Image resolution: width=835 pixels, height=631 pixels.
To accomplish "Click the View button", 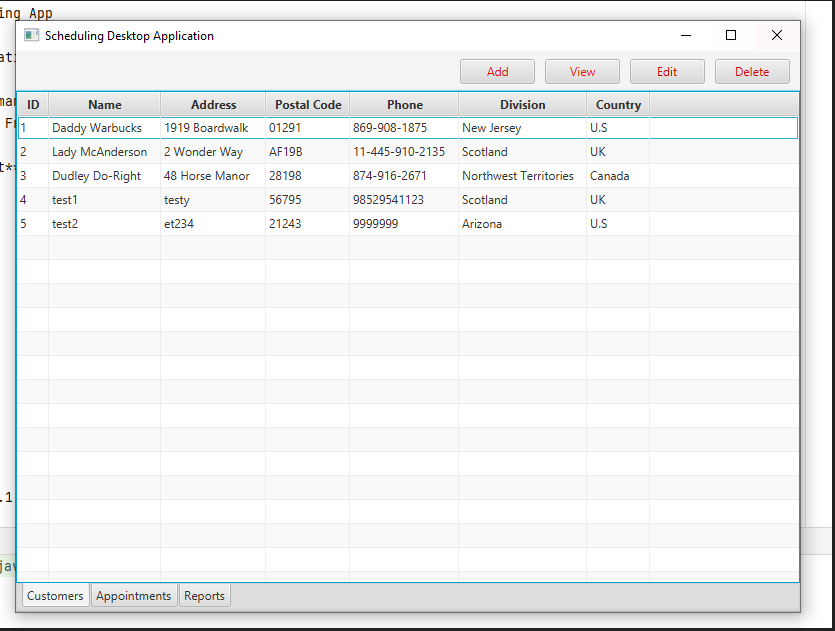I will click(582, 71).
